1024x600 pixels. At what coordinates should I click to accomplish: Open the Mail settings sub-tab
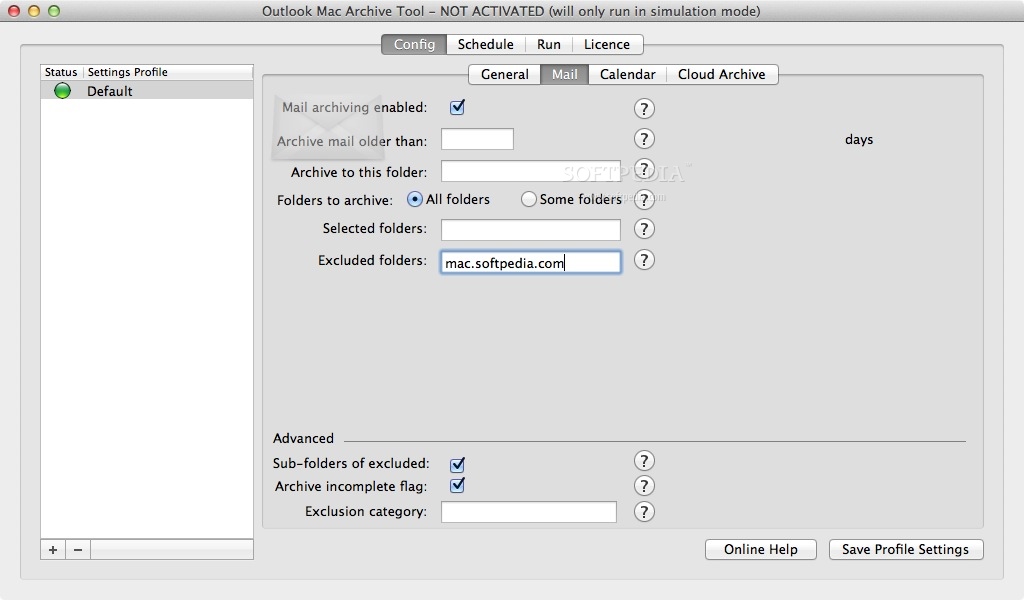564,74
